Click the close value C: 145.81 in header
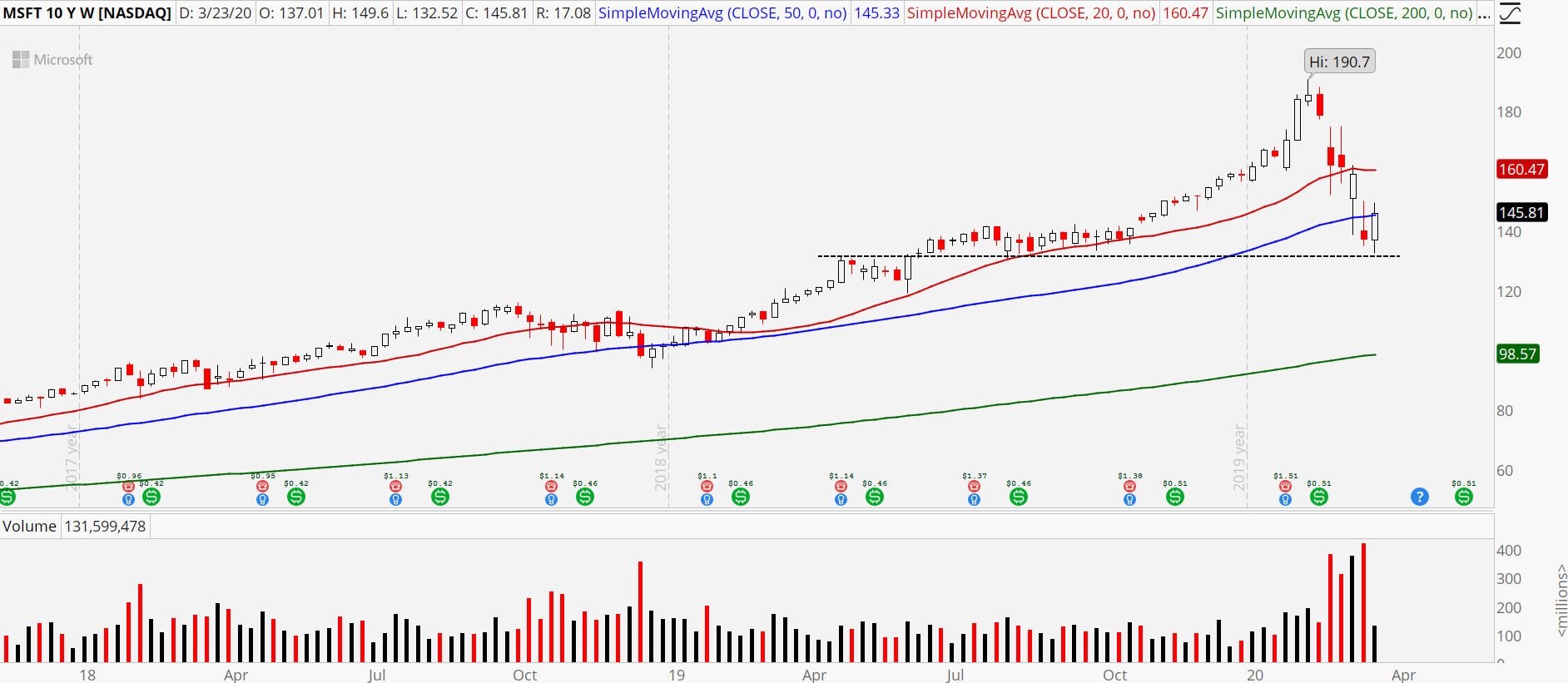Image resolution: width=1568 pixels, height=683 pixels. click(496, 13)
